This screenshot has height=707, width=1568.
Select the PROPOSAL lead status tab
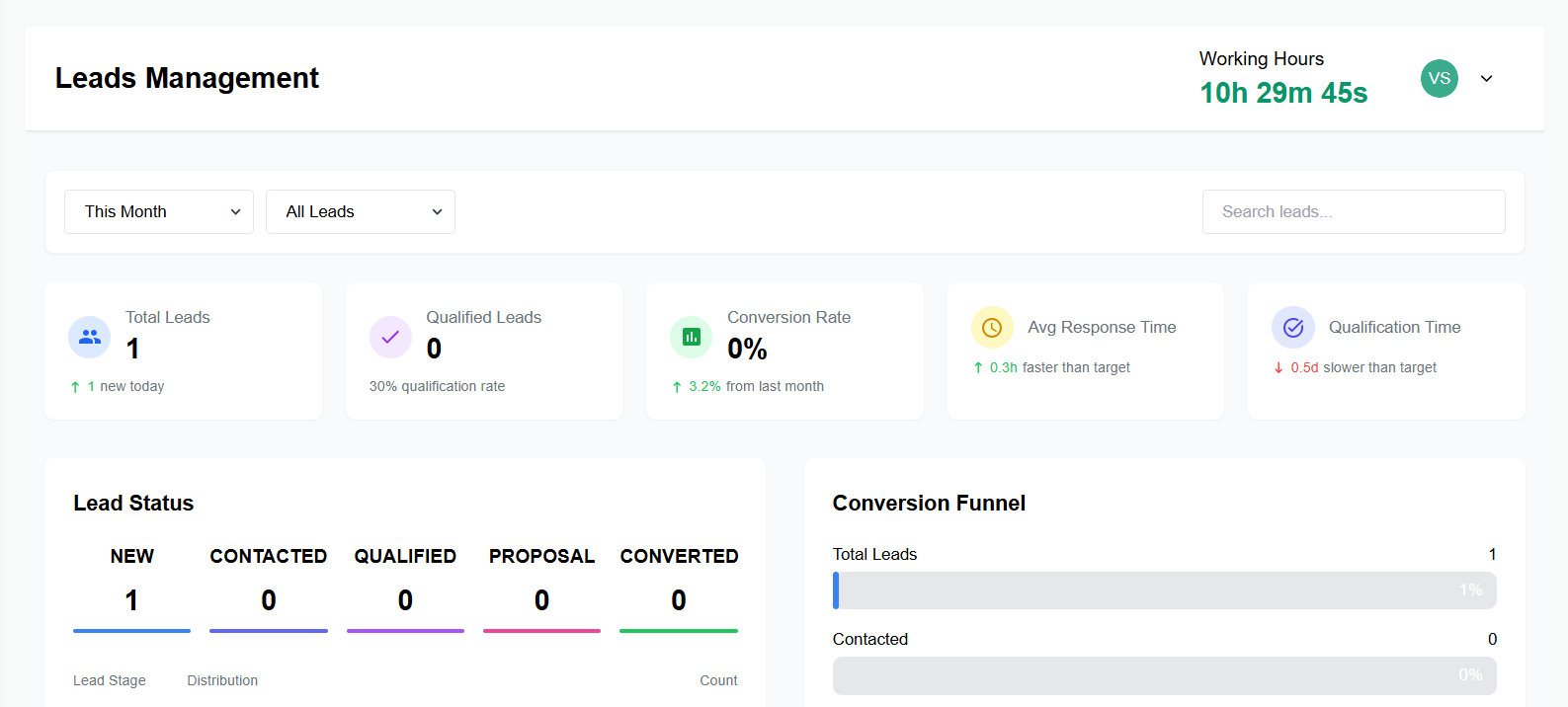tap(541, 583)
